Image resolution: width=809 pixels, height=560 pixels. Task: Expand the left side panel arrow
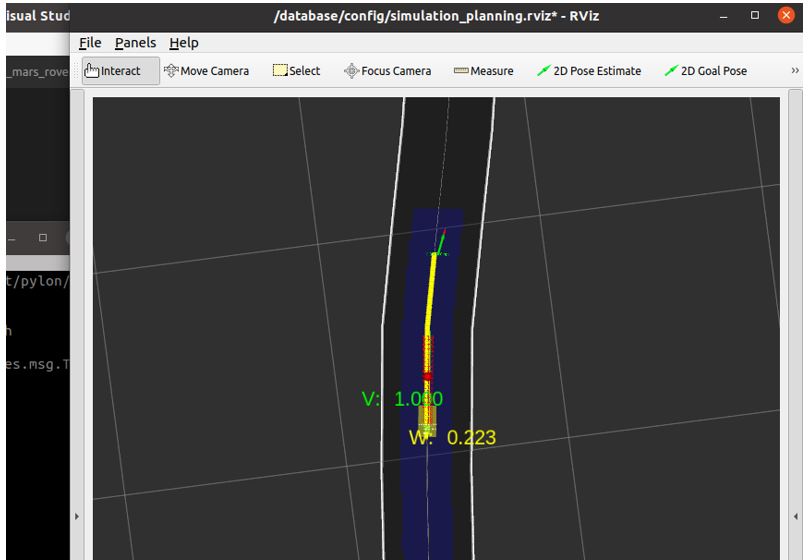coord(77,516)
